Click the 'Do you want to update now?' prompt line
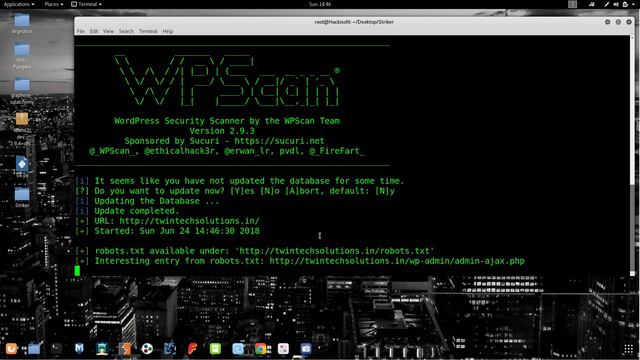The image size is (640, 360). pos(235,191)
